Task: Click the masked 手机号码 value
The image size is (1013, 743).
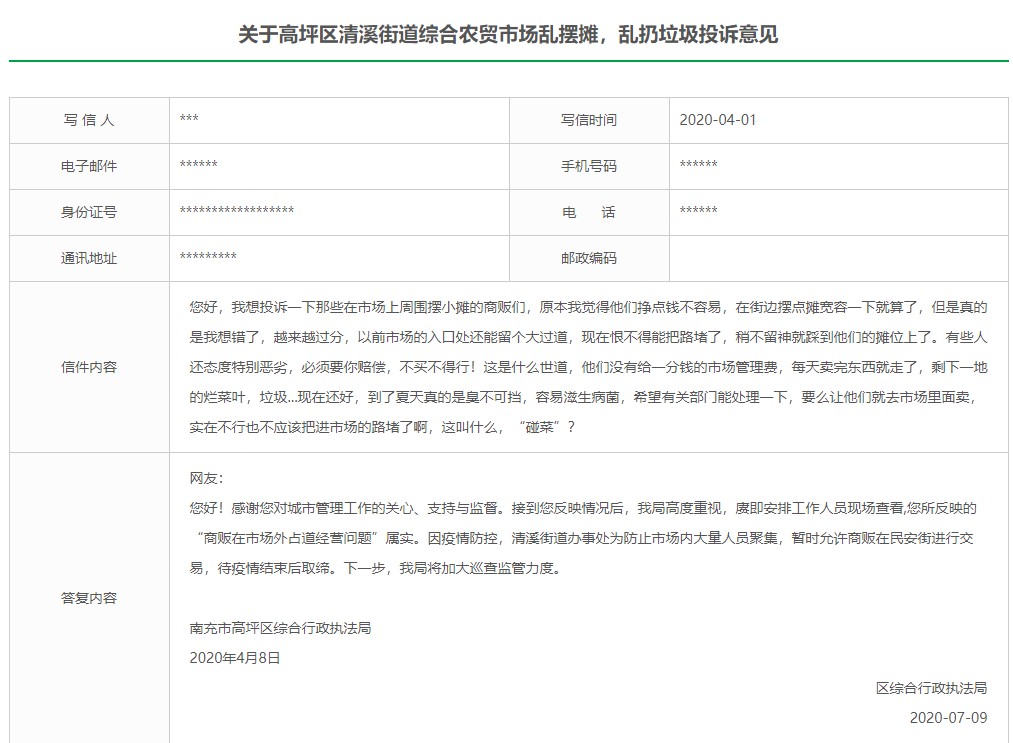Action: (x=698, y=166)
